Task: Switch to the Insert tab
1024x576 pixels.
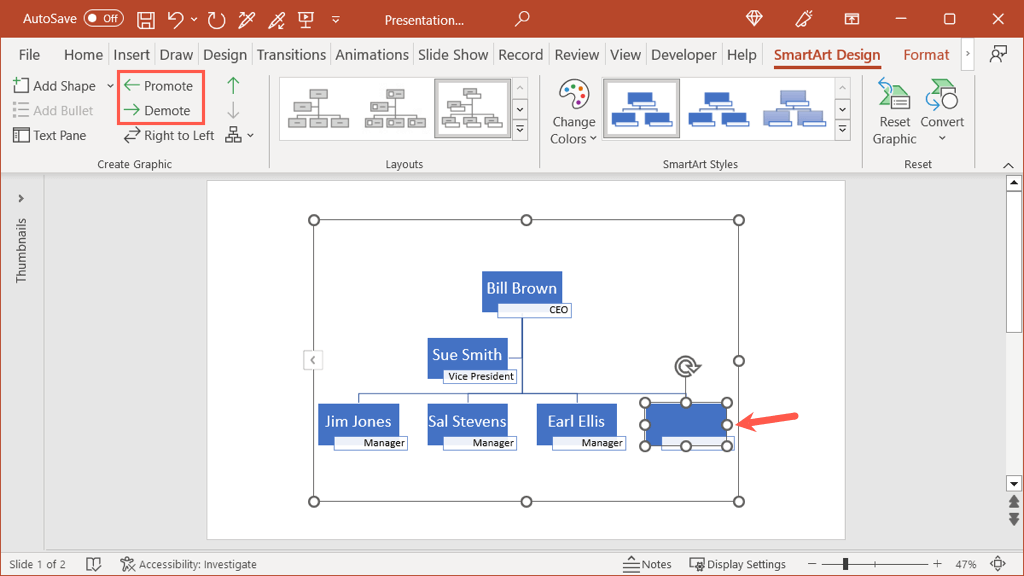Action: [131, 55]
